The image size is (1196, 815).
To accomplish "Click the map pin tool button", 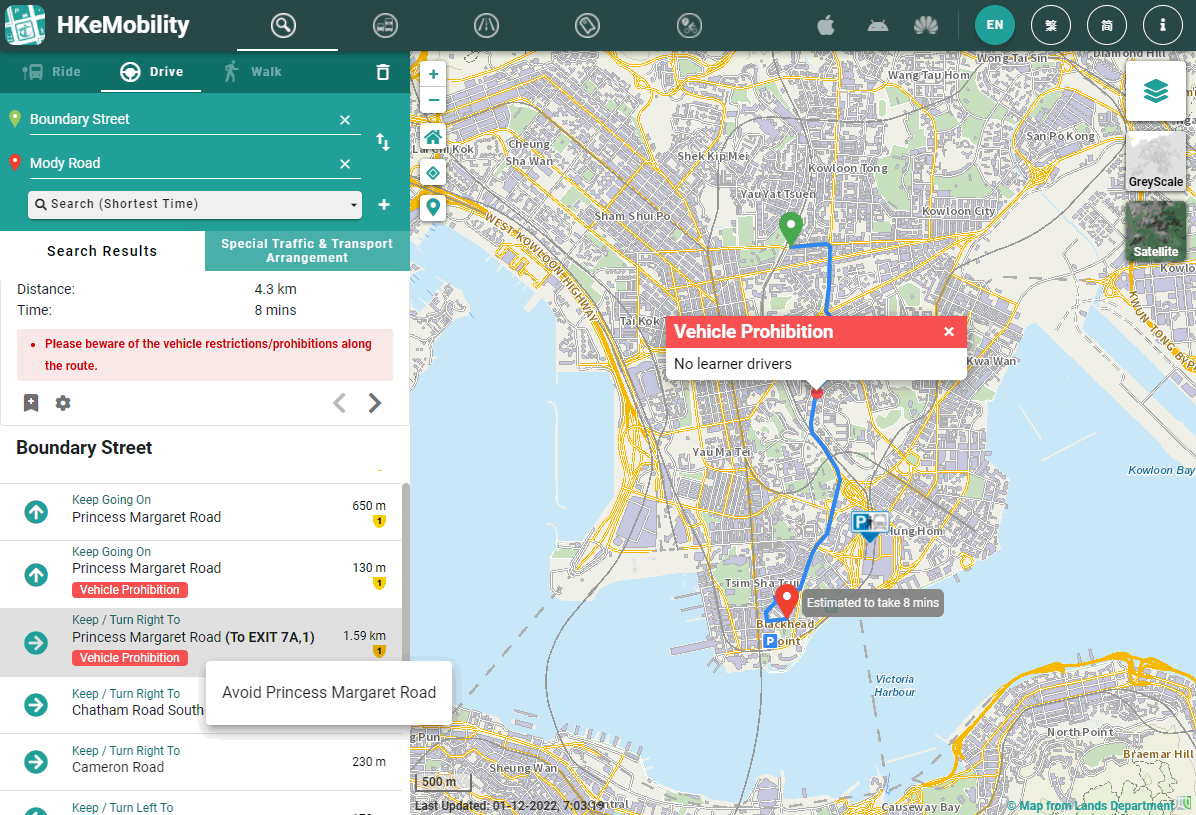I will [433, 207].
